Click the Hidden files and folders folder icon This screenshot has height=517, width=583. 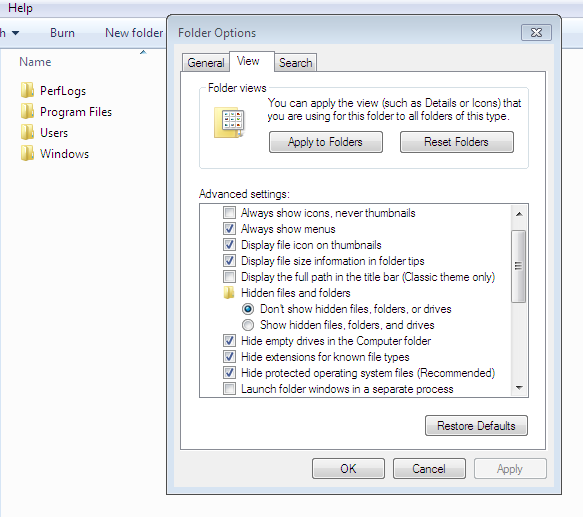coord(229,293)
